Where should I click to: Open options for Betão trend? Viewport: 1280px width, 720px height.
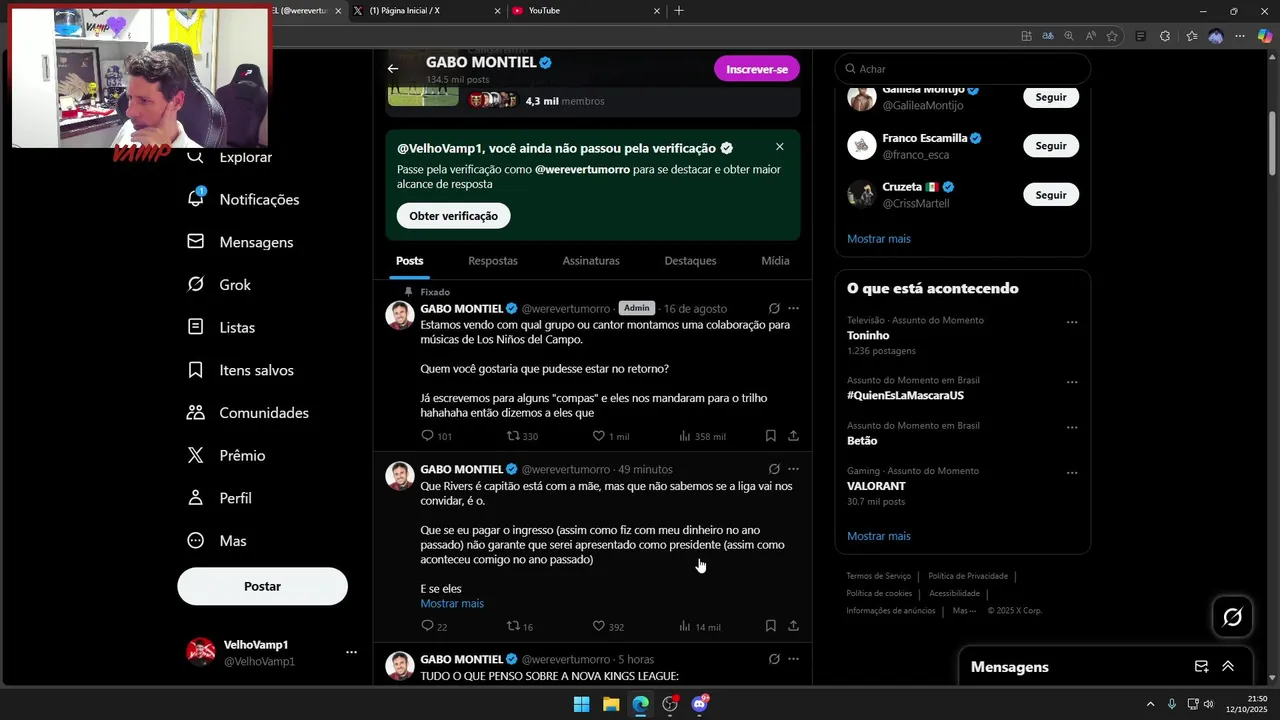pos(1072,427)
